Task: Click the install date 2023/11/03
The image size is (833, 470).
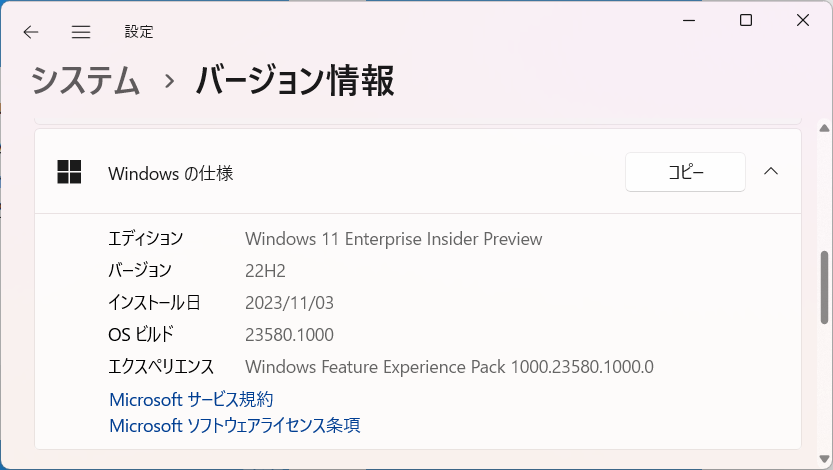Action: click(290, 303)
